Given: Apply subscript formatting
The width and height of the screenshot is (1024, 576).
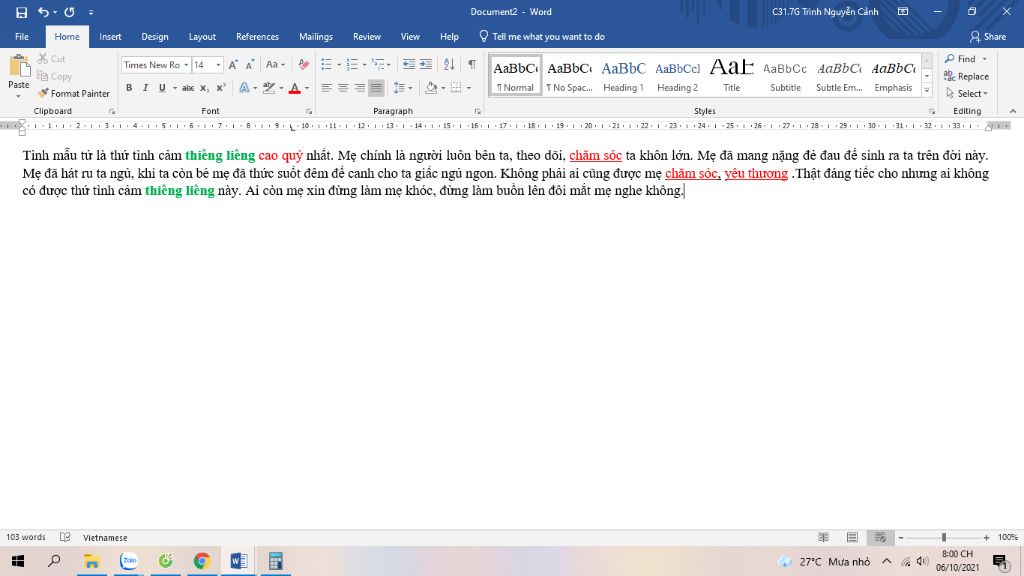Looking at the screenshot, I should 204,88.
